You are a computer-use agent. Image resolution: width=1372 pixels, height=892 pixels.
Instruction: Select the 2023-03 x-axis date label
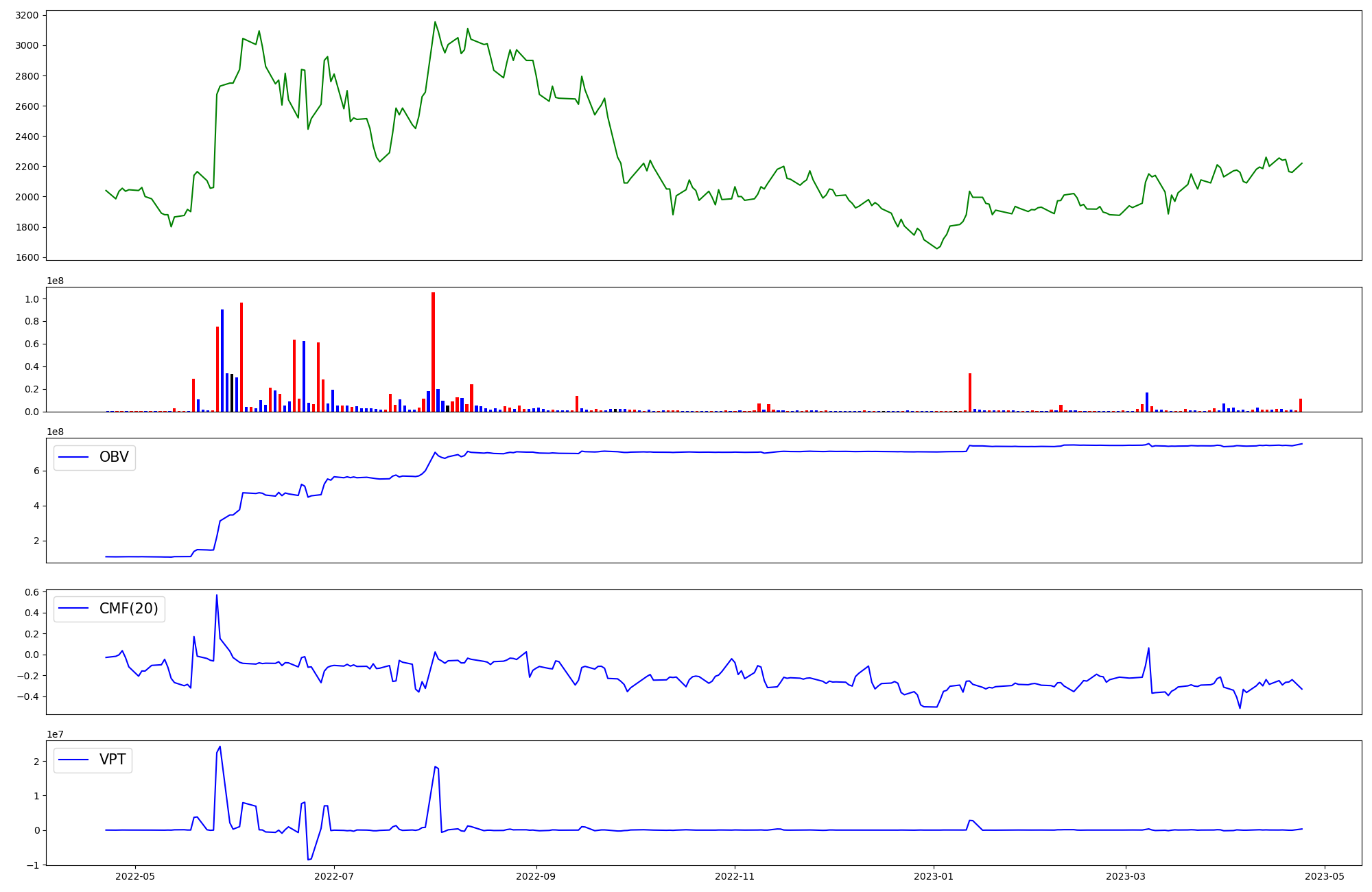click(x=1126, y=876)
